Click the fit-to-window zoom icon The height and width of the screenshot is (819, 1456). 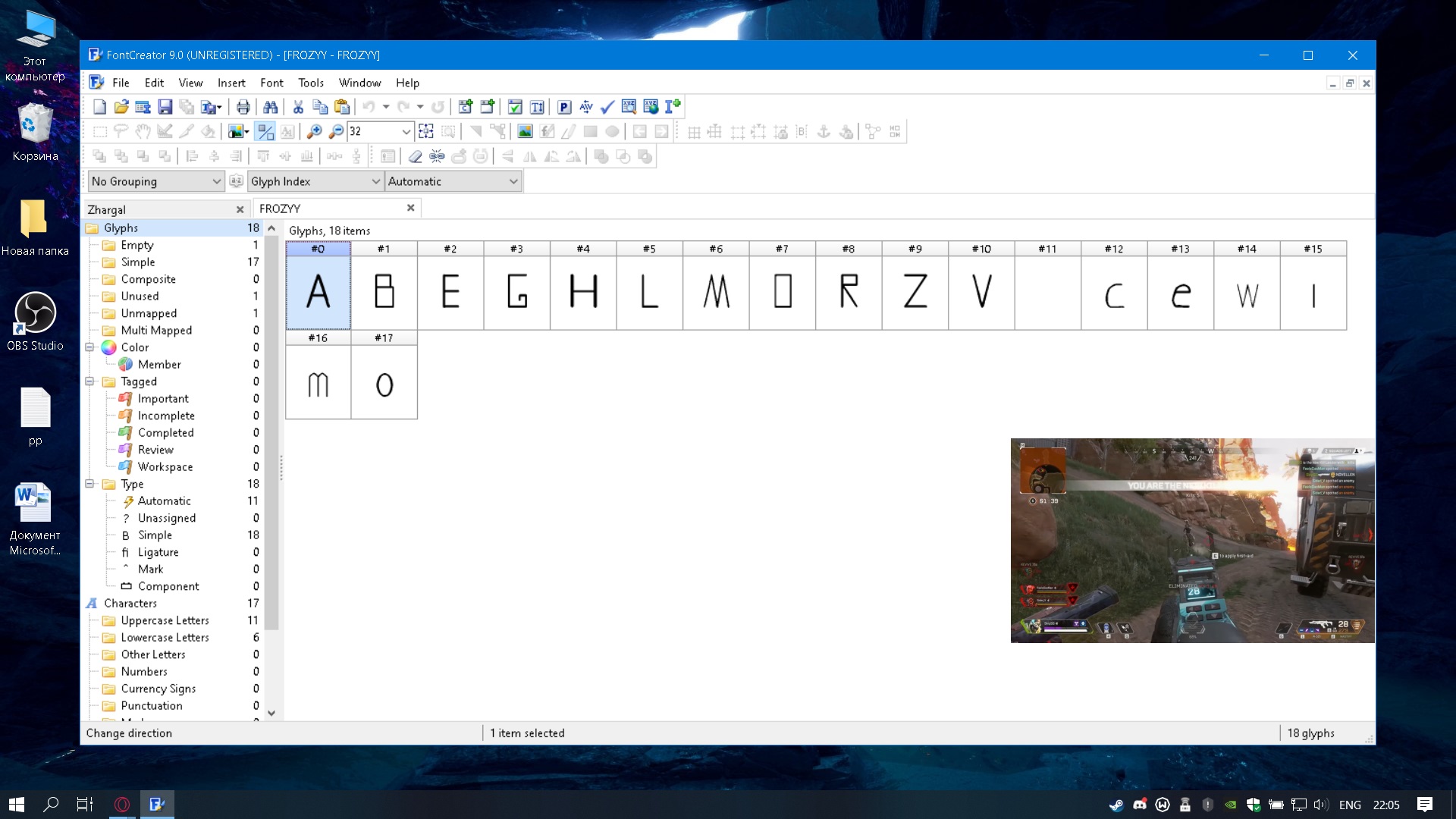(426, 132)
